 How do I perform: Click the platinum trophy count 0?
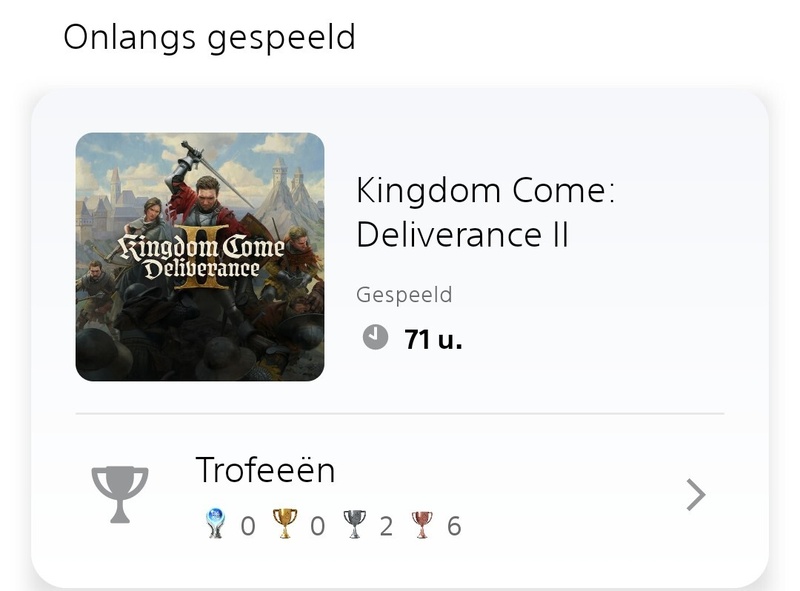coord(248,525)
